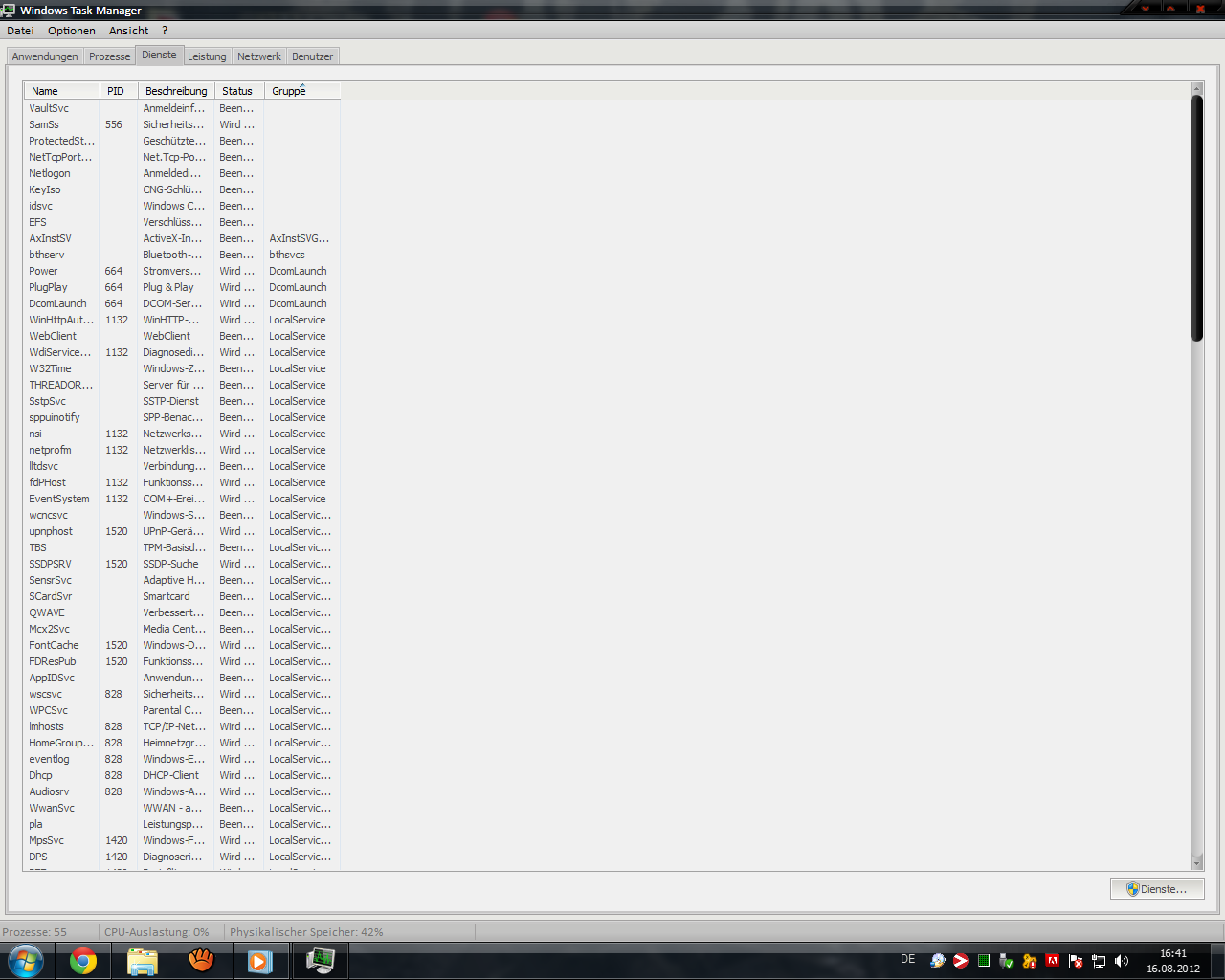Click the Smartcard description cell
This screenshot has width=1225, height=980.
click(x=167, y=596)
